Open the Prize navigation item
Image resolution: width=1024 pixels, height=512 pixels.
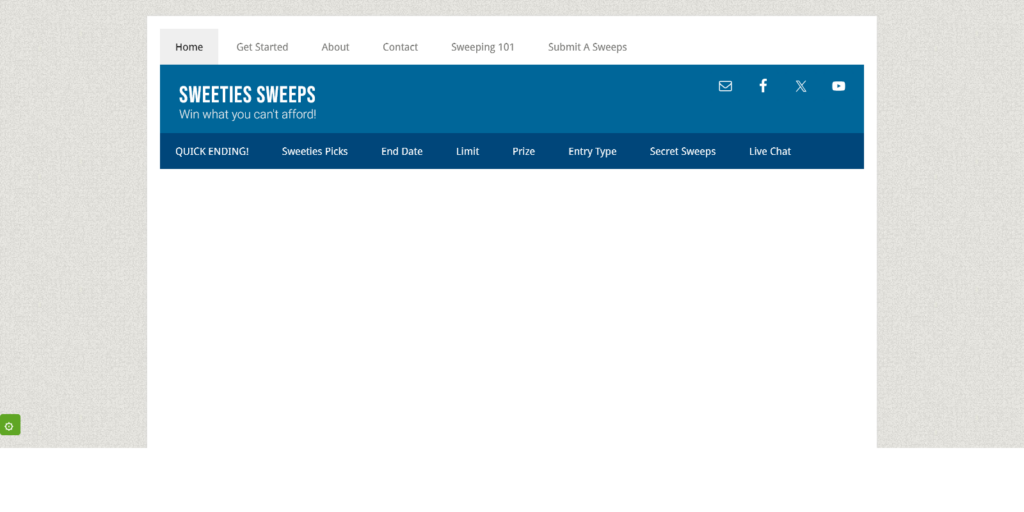pyautogui.click(x=523, y=152)
